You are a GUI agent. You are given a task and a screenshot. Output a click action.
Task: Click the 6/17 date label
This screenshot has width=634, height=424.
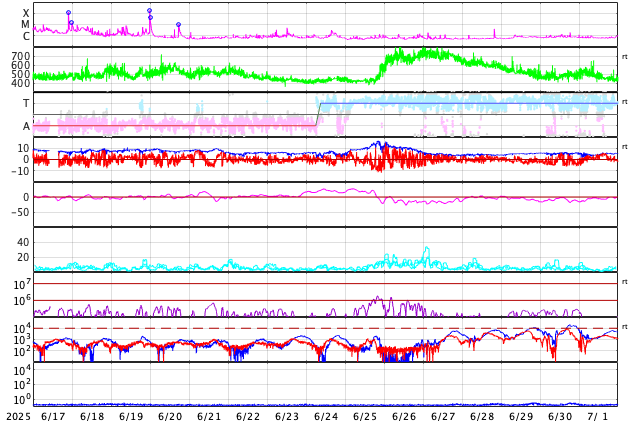(53, 416)
